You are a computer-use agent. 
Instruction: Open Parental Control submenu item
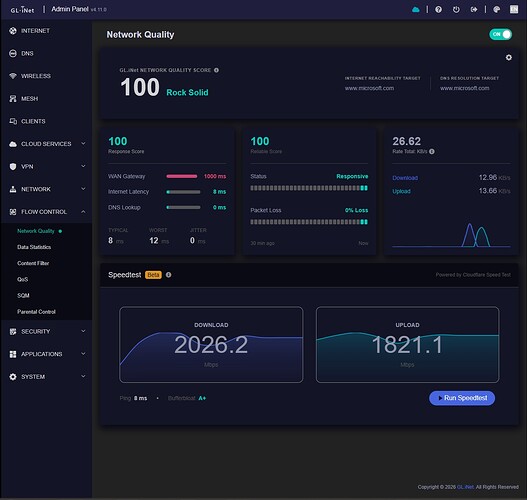click(x=46, y=312)
